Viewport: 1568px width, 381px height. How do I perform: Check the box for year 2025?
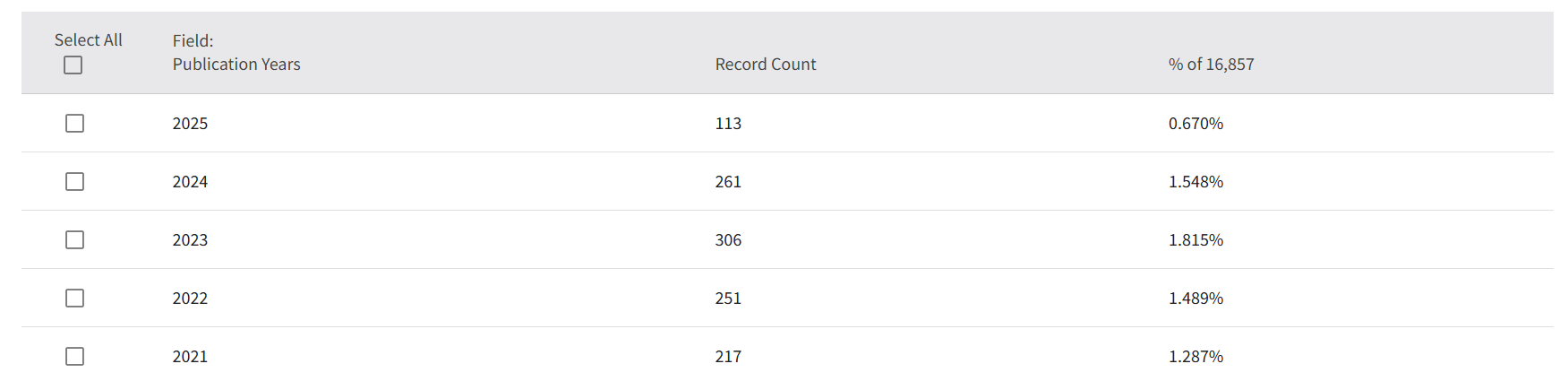coord(75,124)
